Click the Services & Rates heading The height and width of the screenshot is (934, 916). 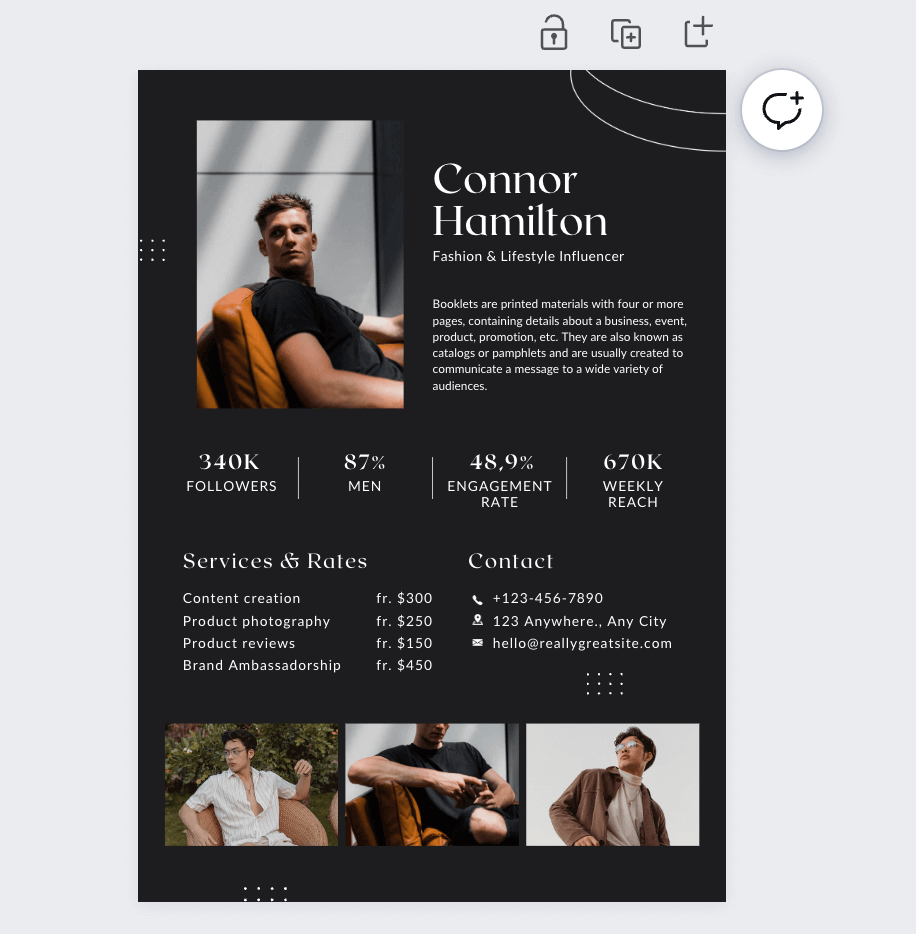275,561
